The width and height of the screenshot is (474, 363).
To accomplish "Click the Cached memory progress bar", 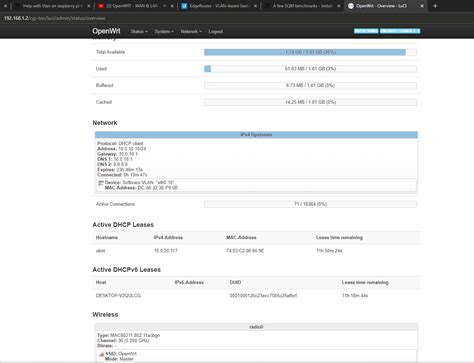I will pos(310,102).
